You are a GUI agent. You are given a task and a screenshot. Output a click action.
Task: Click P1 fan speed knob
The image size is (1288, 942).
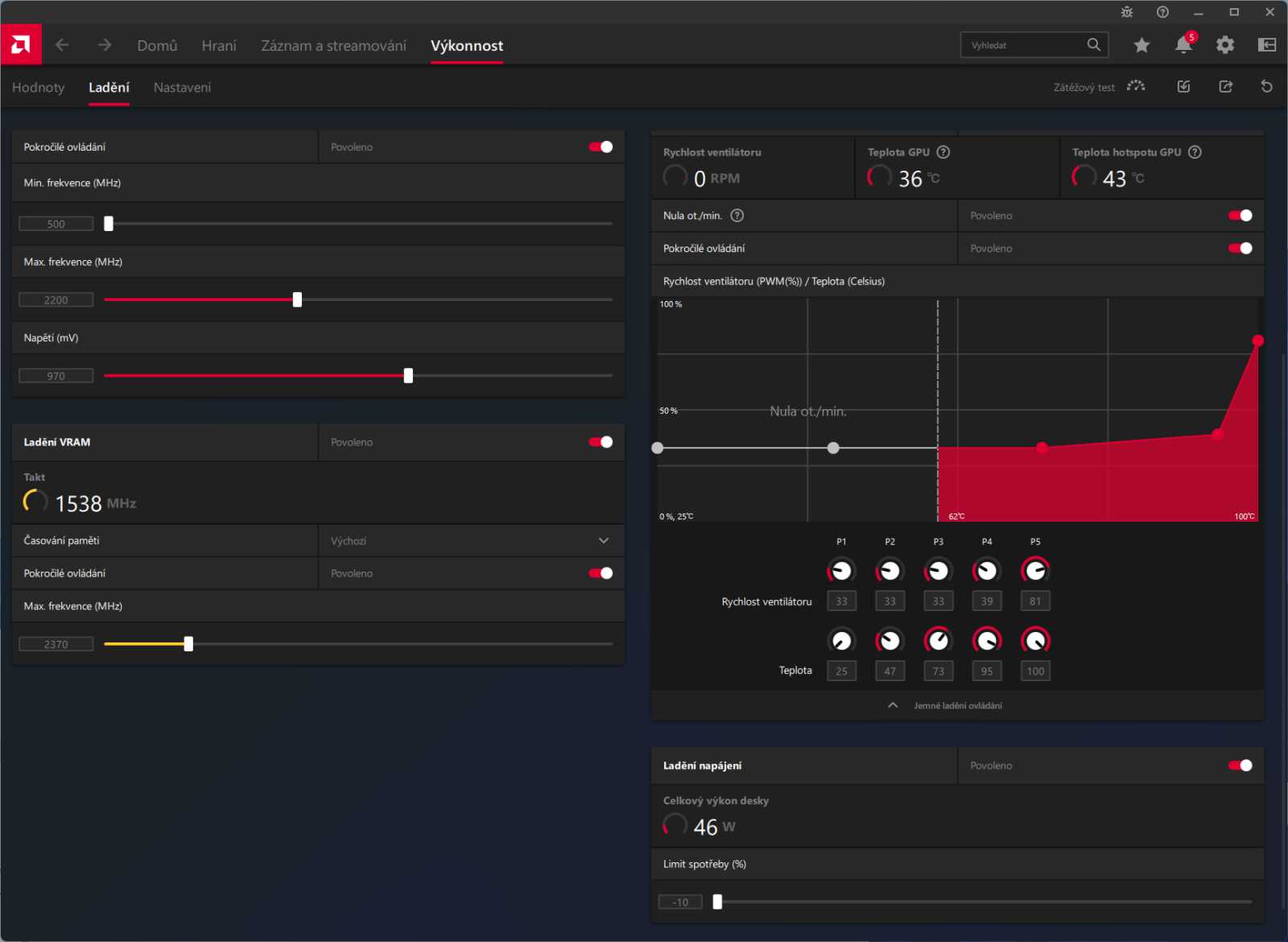[x=841, y=570]
